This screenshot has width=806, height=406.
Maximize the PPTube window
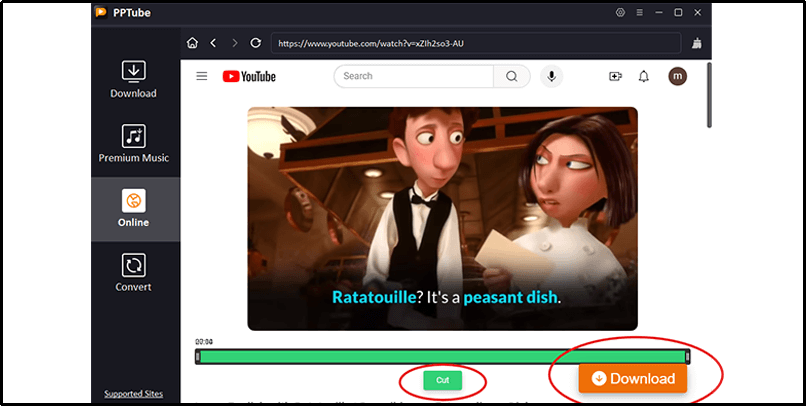click(678, 12)
